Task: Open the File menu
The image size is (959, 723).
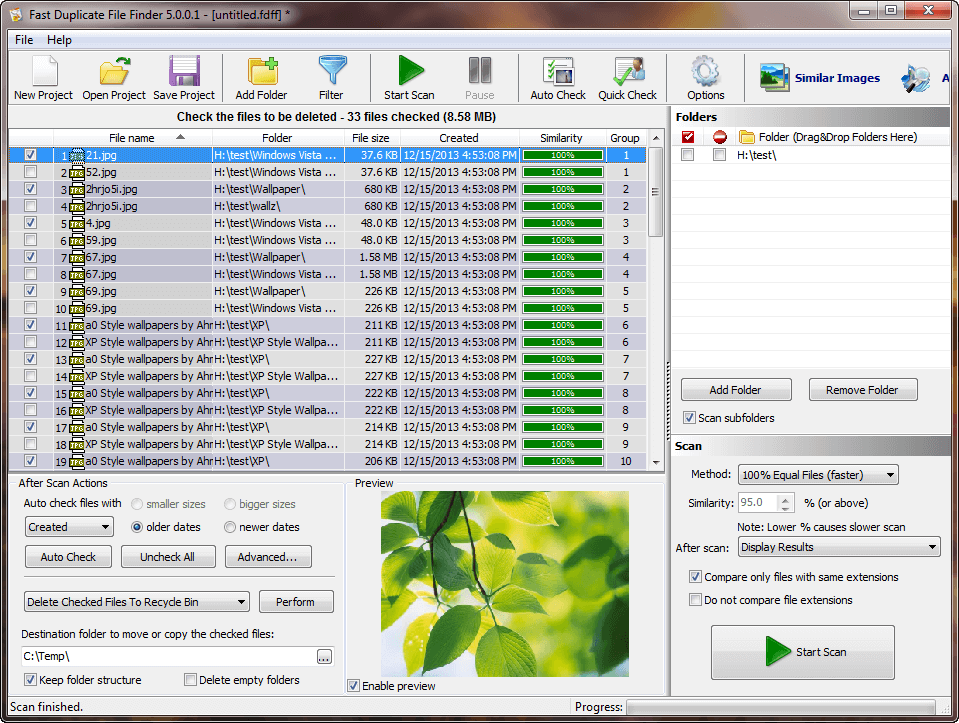Action: 23,40
